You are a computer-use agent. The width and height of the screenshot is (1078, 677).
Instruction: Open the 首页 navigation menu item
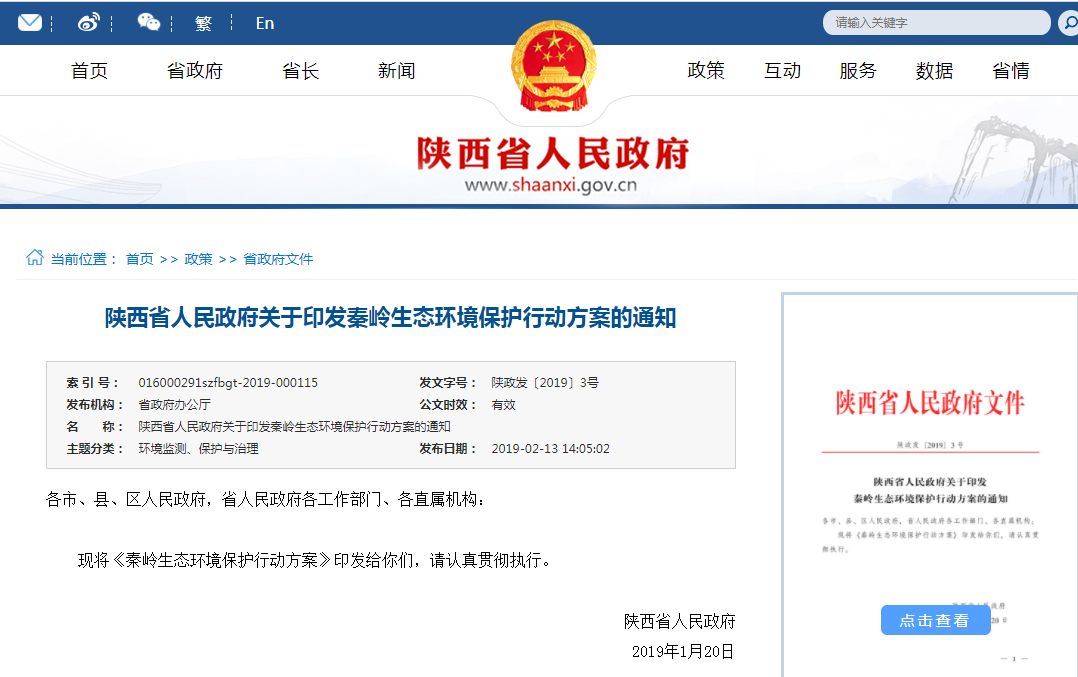point(89,71)
